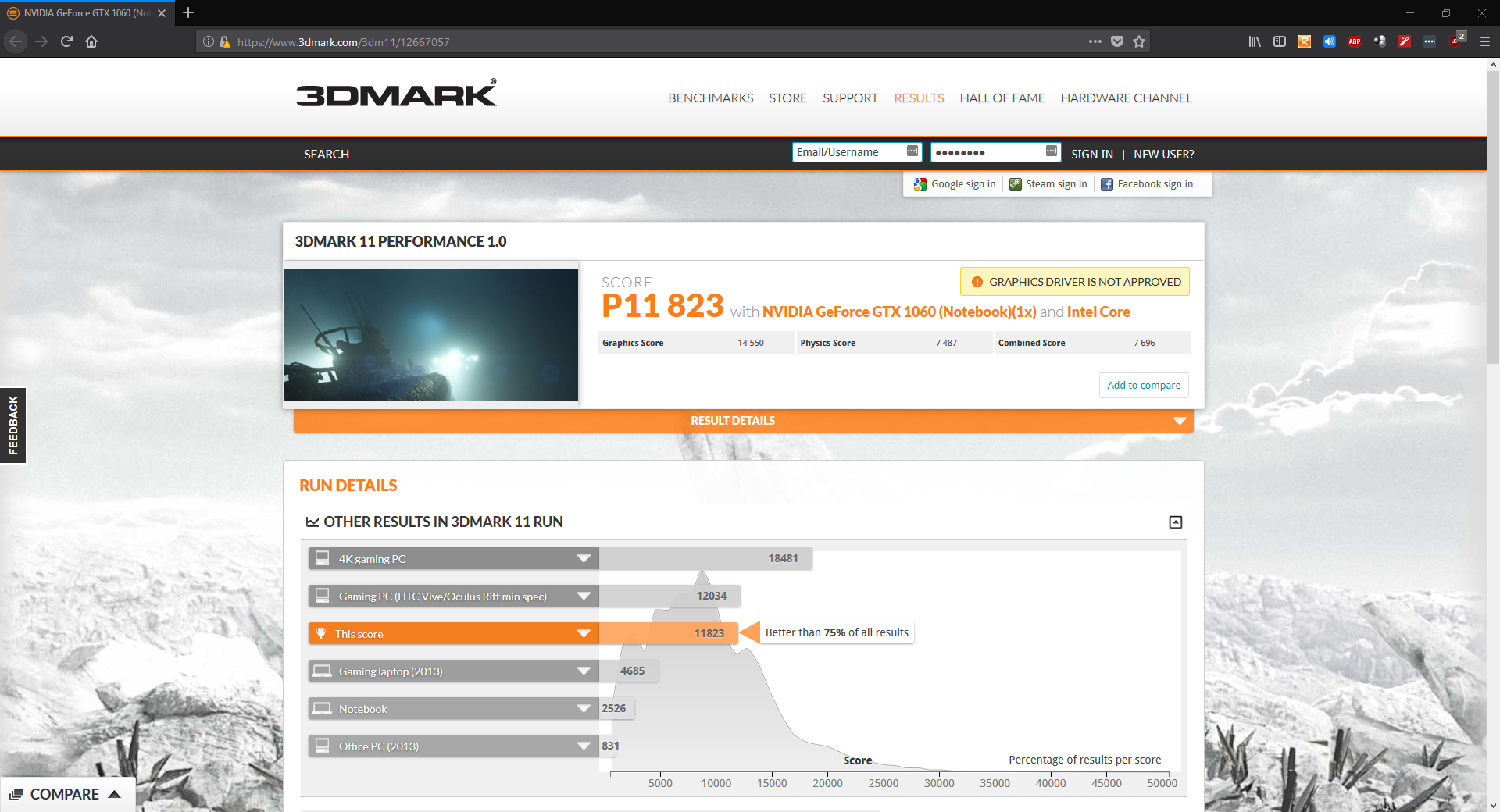Click the orange R extension icon
The height and width of the screenshot is (812, 1500).
[x=1305, y=41]
